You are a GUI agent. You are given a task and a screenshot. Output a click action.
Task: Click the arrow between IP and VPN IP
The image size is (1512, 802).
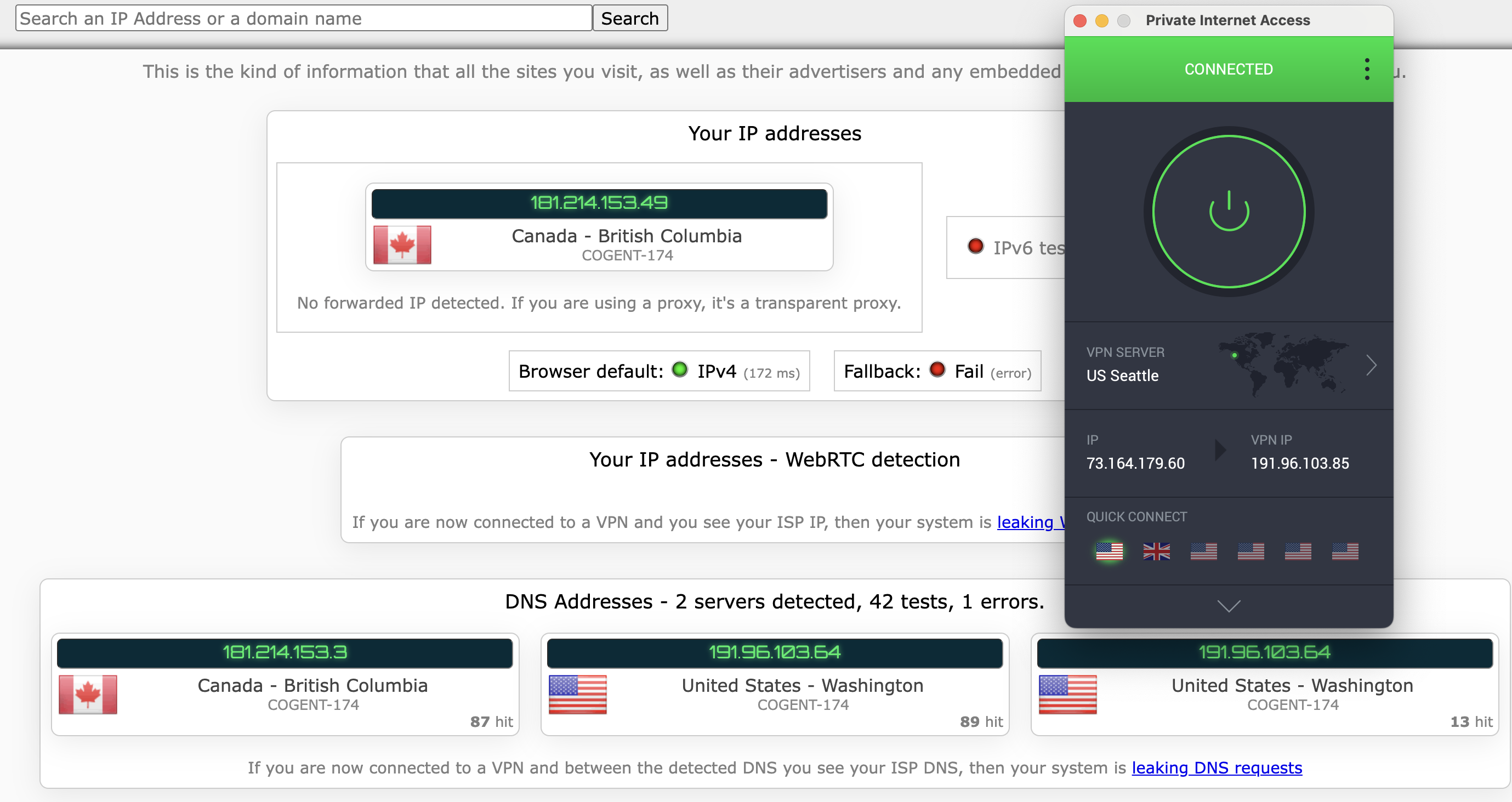pyautogui.click(x=1220, y=450)
